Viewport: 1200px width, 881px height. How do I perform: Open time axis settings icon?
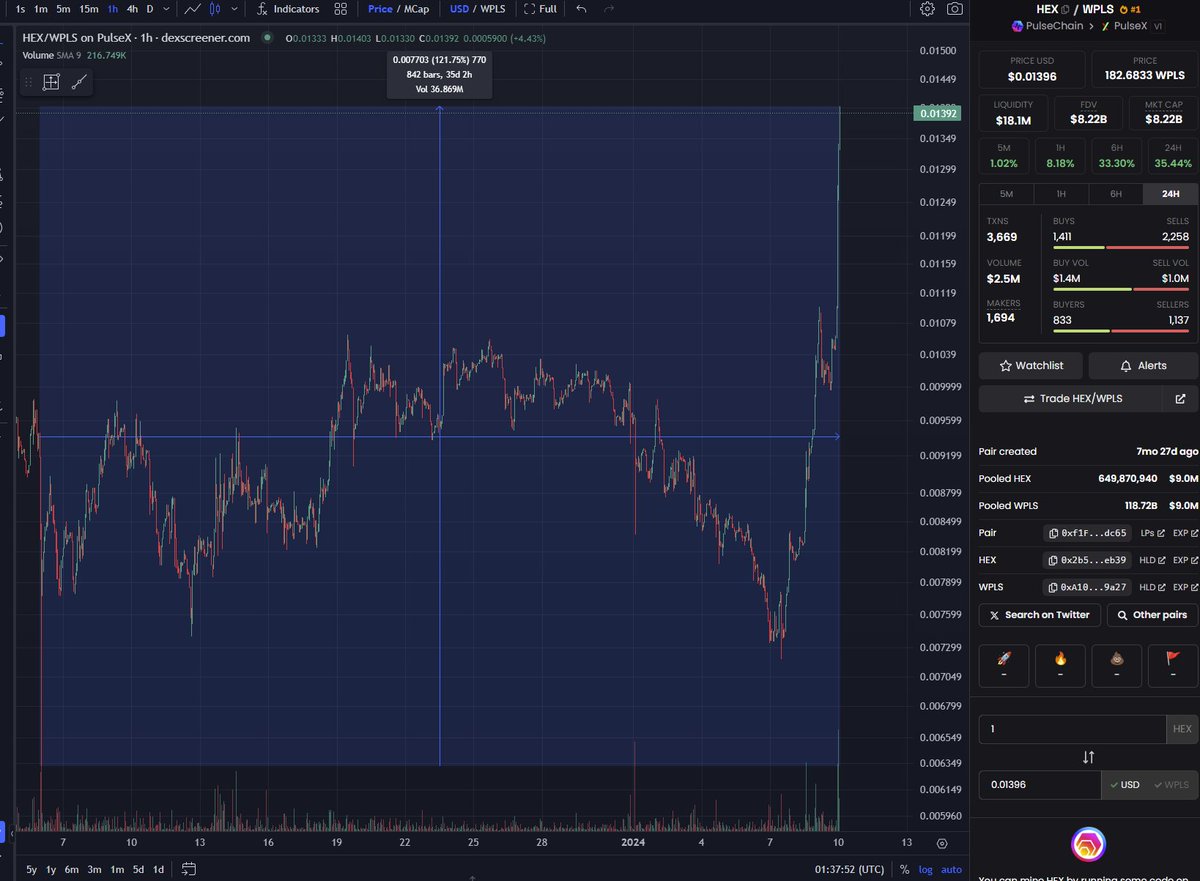942,843
